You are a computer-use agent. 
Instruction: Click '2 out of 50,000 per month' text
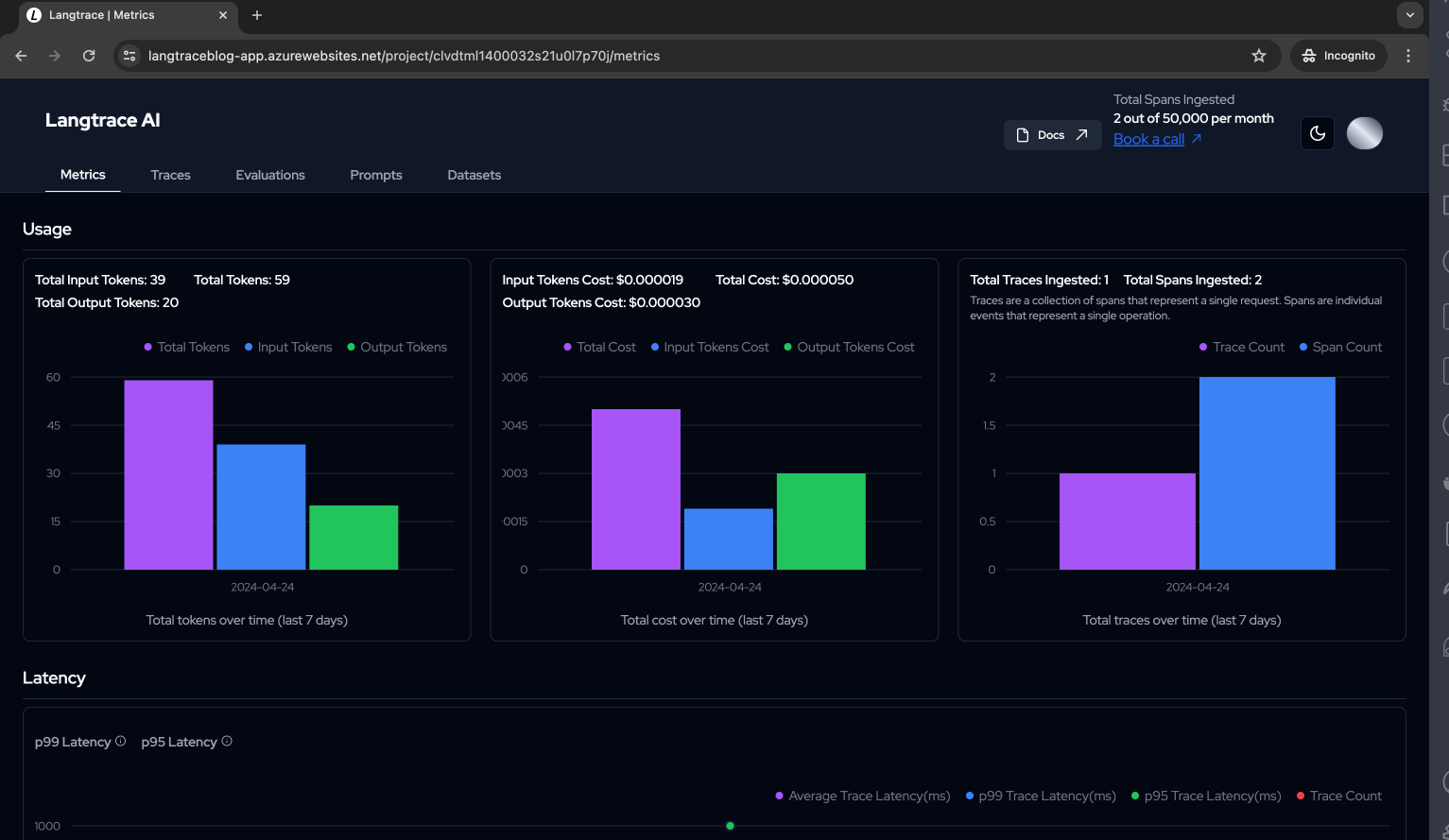pos(1194,118)
